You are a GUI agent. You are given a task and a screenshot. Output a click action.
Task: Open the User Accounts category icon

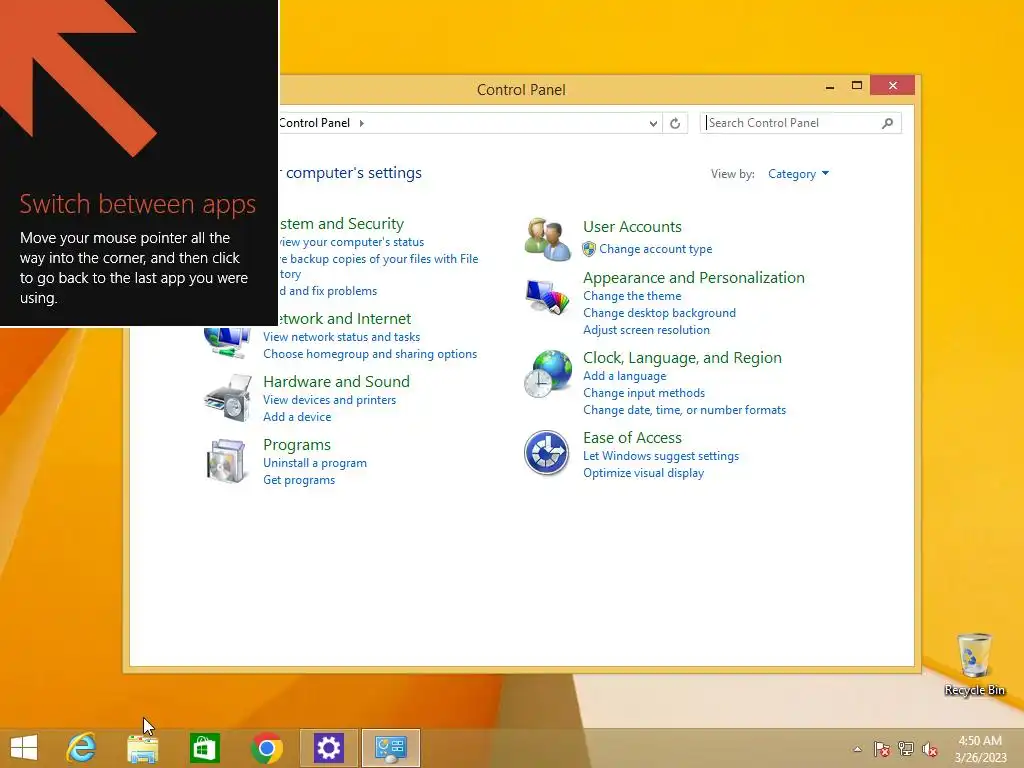[x=547, y=239]
